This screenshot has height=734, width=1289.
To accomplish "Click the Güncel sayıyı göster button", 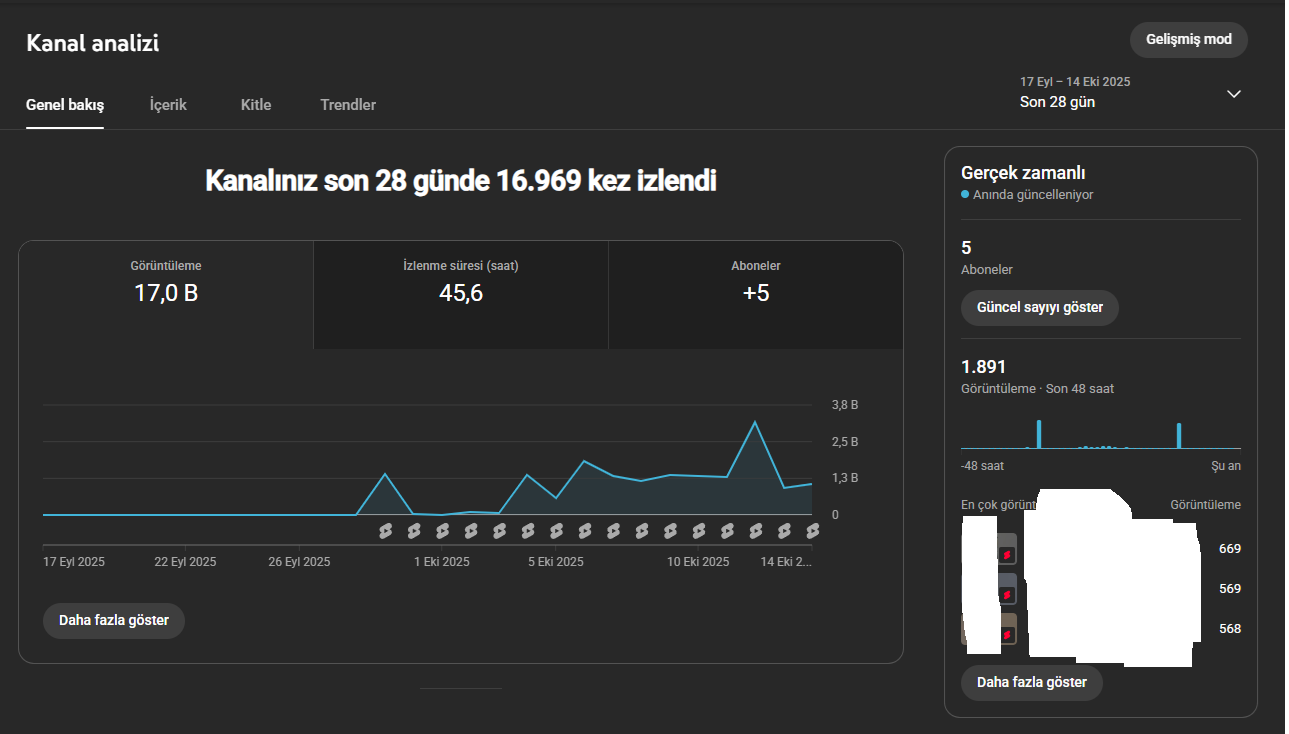I will (1040, 308).
